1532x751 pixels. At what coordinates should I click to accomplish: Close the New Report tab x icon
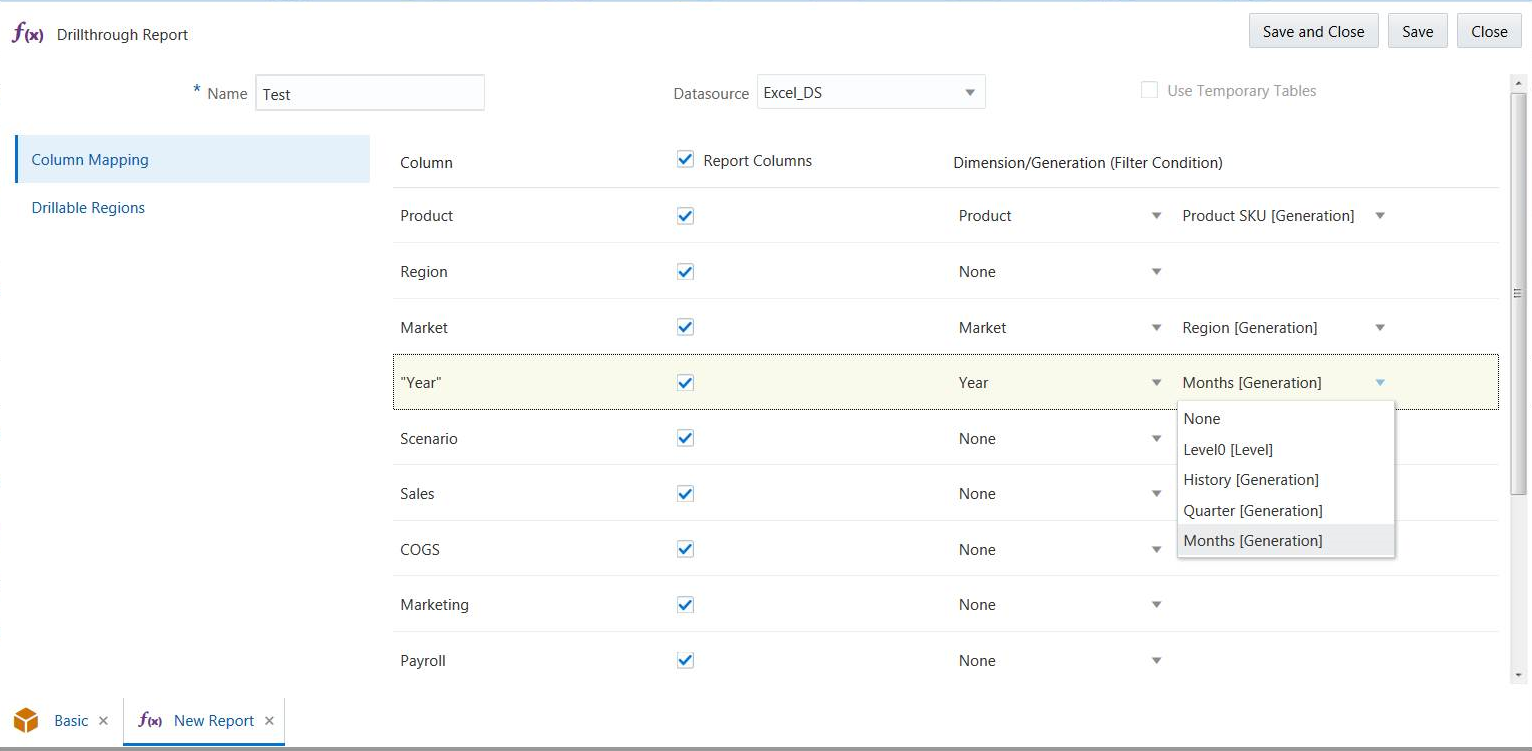point(269,721)
